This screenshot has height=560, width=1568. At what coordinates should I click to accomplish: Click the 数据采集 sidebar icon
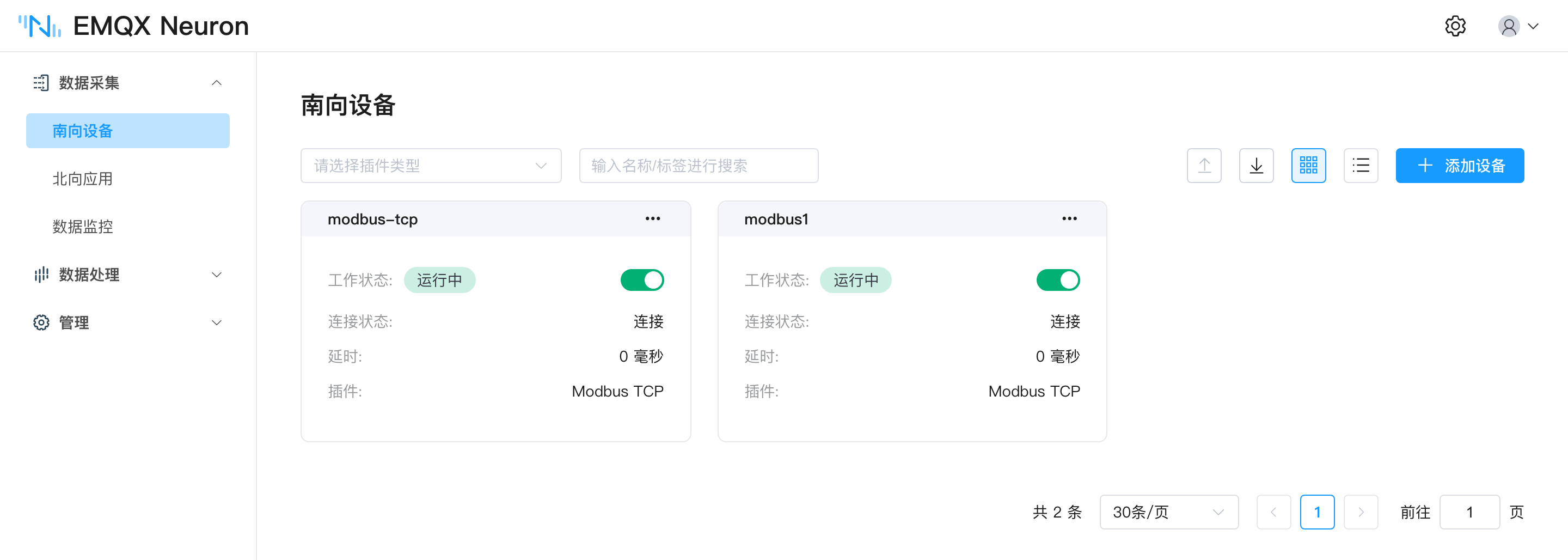41,83
